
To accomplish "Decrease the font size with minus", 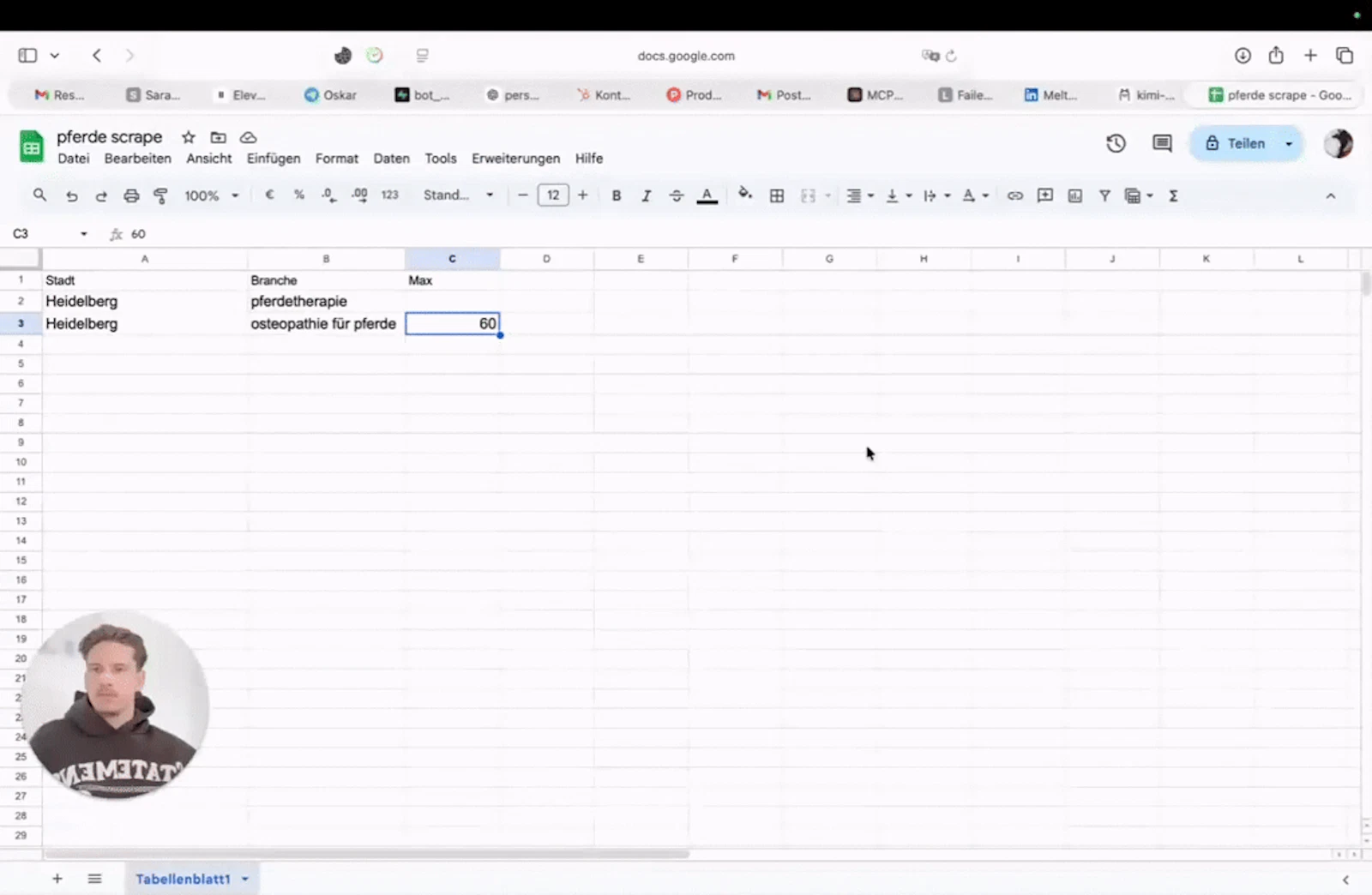I will coord(522,195).
